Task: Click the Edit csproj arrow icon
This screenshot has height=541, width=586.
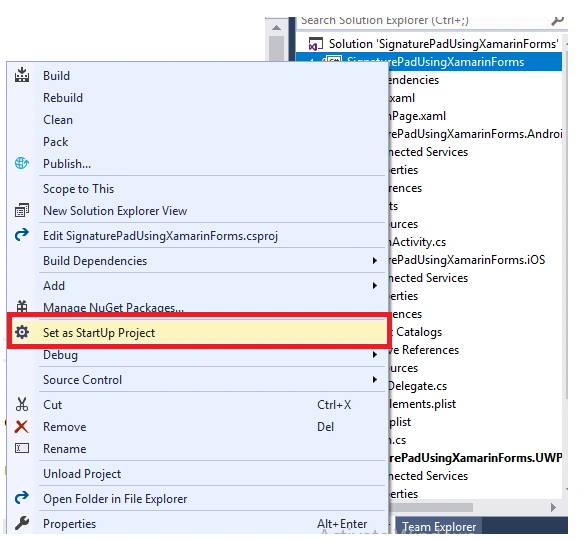Action: click(22, 235)
